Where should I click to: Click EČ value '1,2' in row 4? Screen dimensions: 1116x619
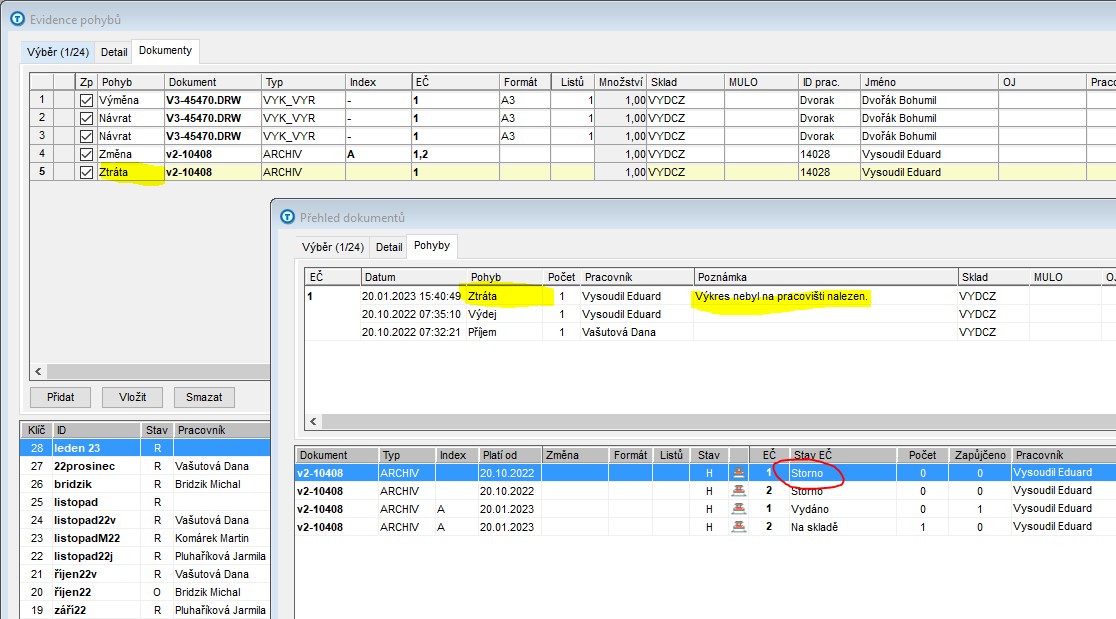tap(420, 154)
